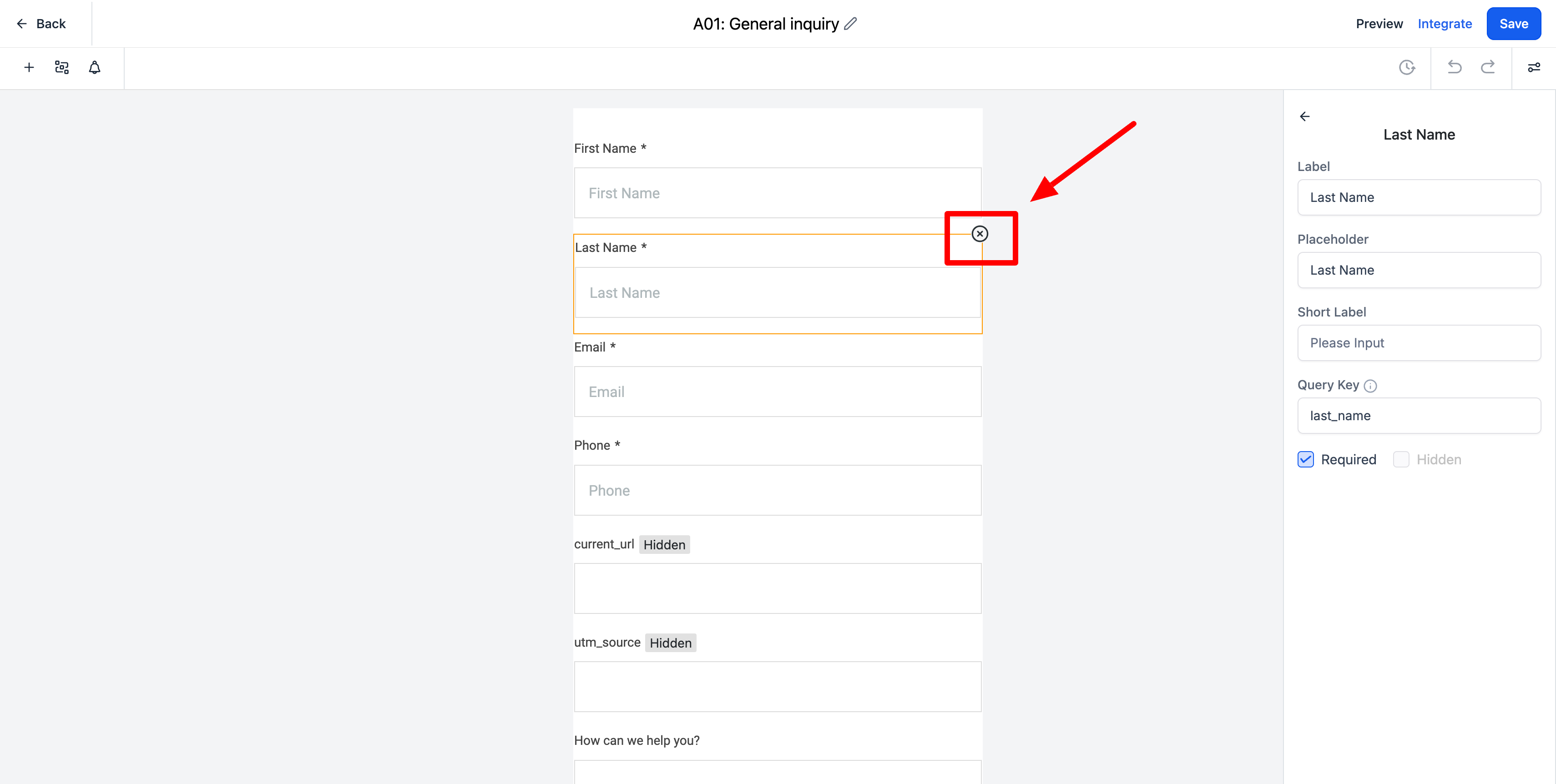This screenshot has width=1556, height=784.
Task: Undo the last change
Action: coord(1455,67)
